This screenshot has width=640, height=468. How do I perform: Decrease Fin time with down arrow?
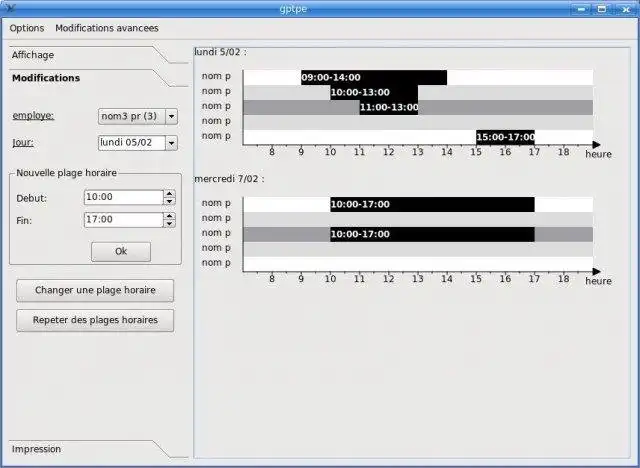coord(169,224)
